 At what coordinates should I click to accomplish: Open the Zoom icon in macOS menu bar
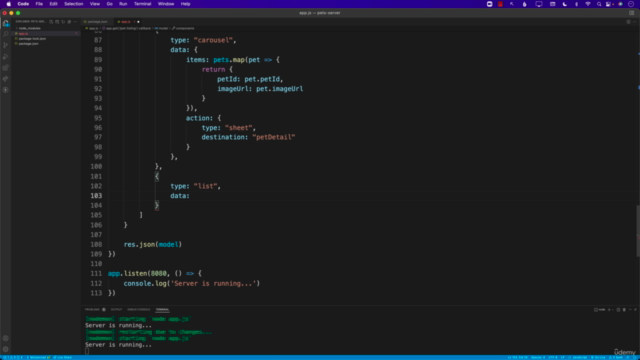click(489, 4)
